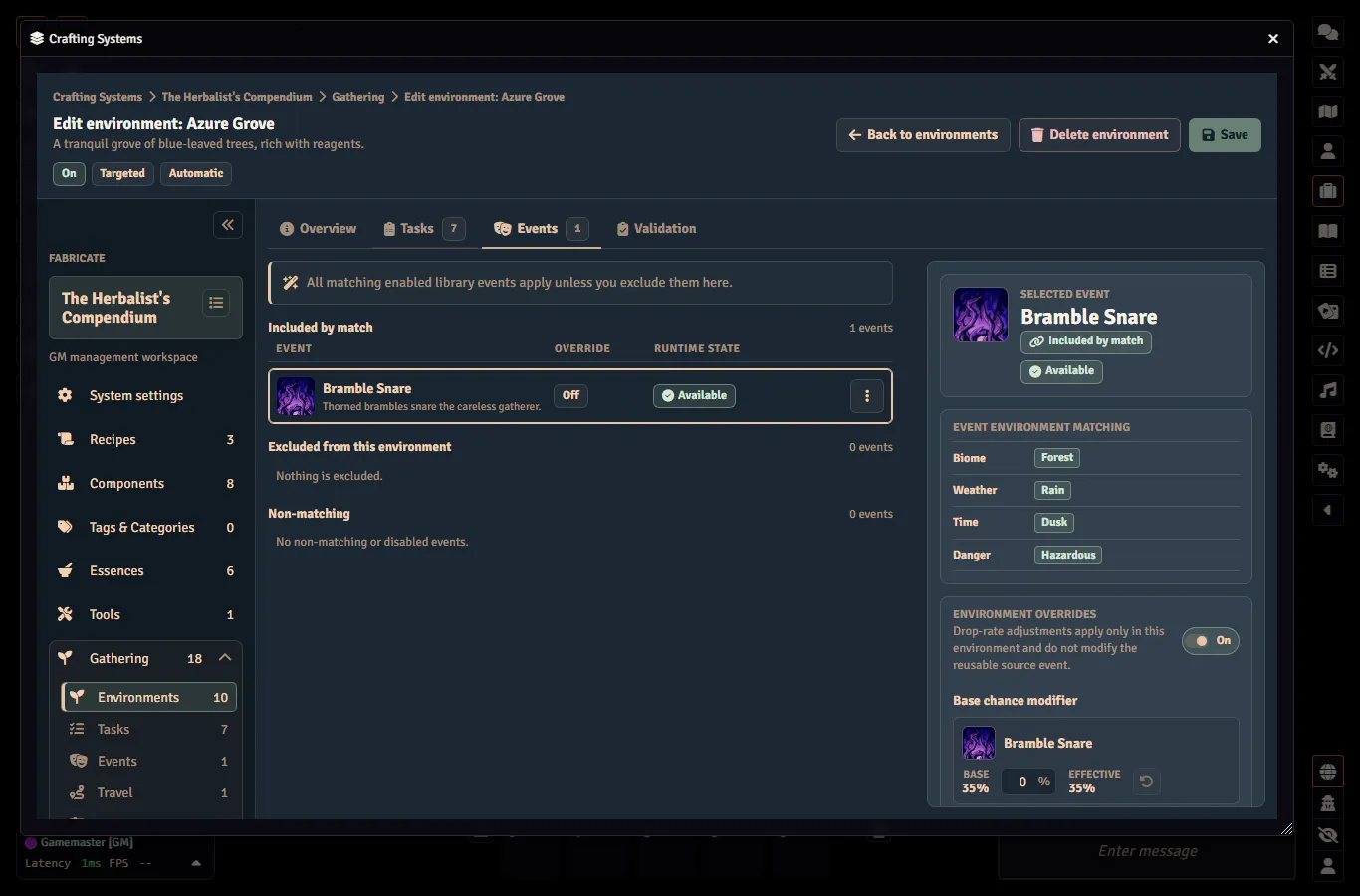The image size is (1360, 896).
Task: Toggle the crossed-out eye visibility icon
Action: (x=1328, y=835)
